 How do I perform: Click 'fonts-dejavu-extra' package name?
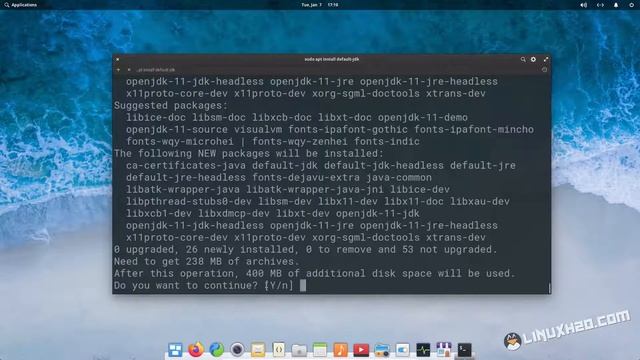click(306, 178)
